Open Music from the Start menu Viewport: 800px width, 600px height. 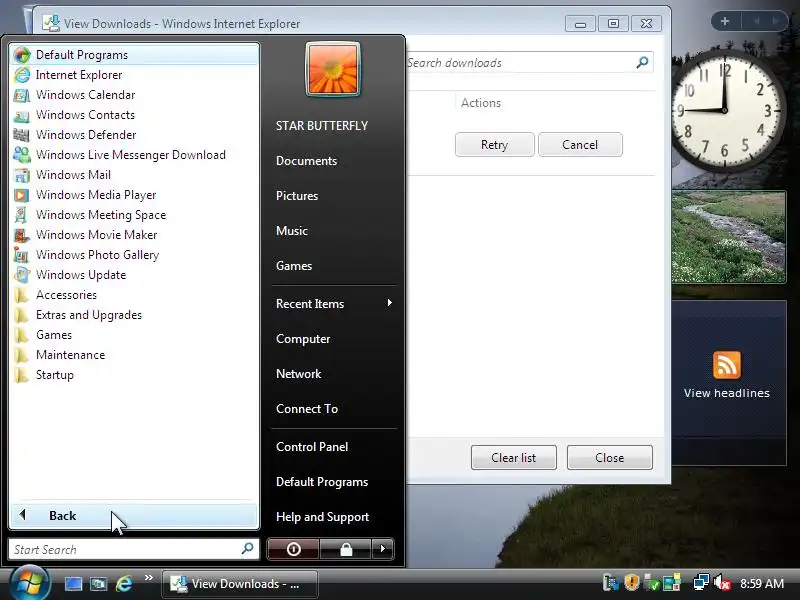(x=292, y=231)
